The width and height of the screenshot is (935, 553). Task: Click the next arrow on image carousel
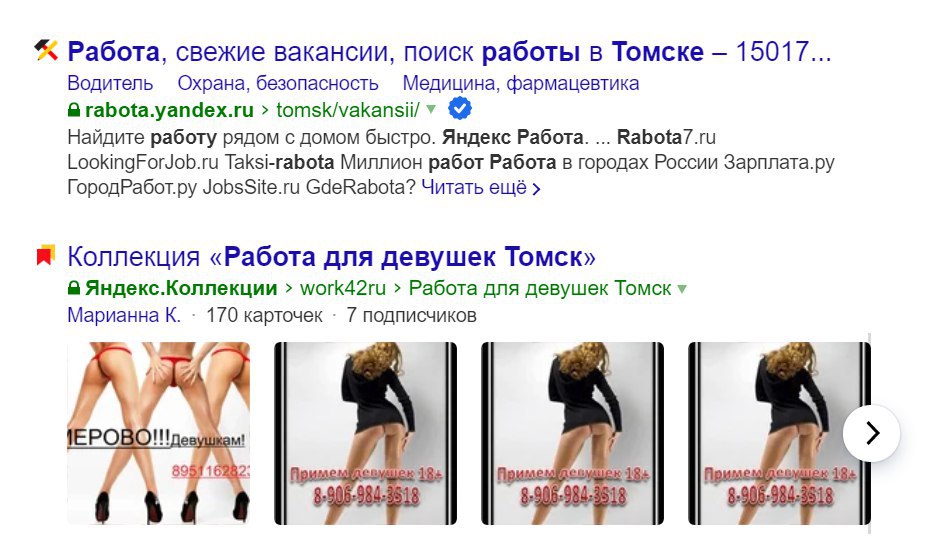pyautogui.click(x=871, y=433)
